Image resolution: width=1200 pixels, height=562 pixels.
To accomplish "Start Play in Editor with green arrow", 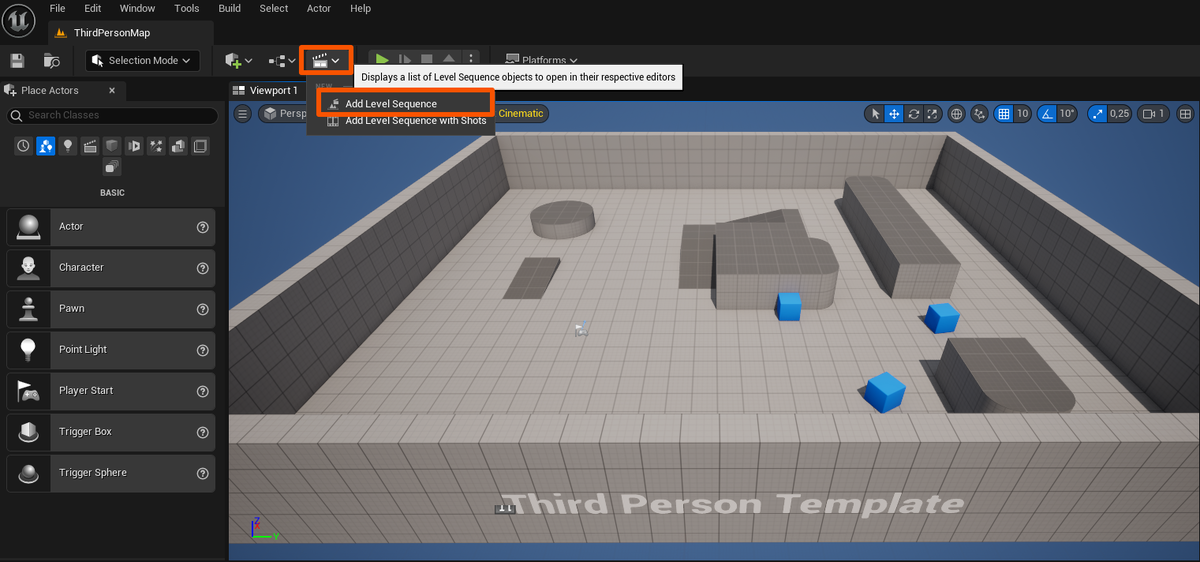I will (382, 61).
